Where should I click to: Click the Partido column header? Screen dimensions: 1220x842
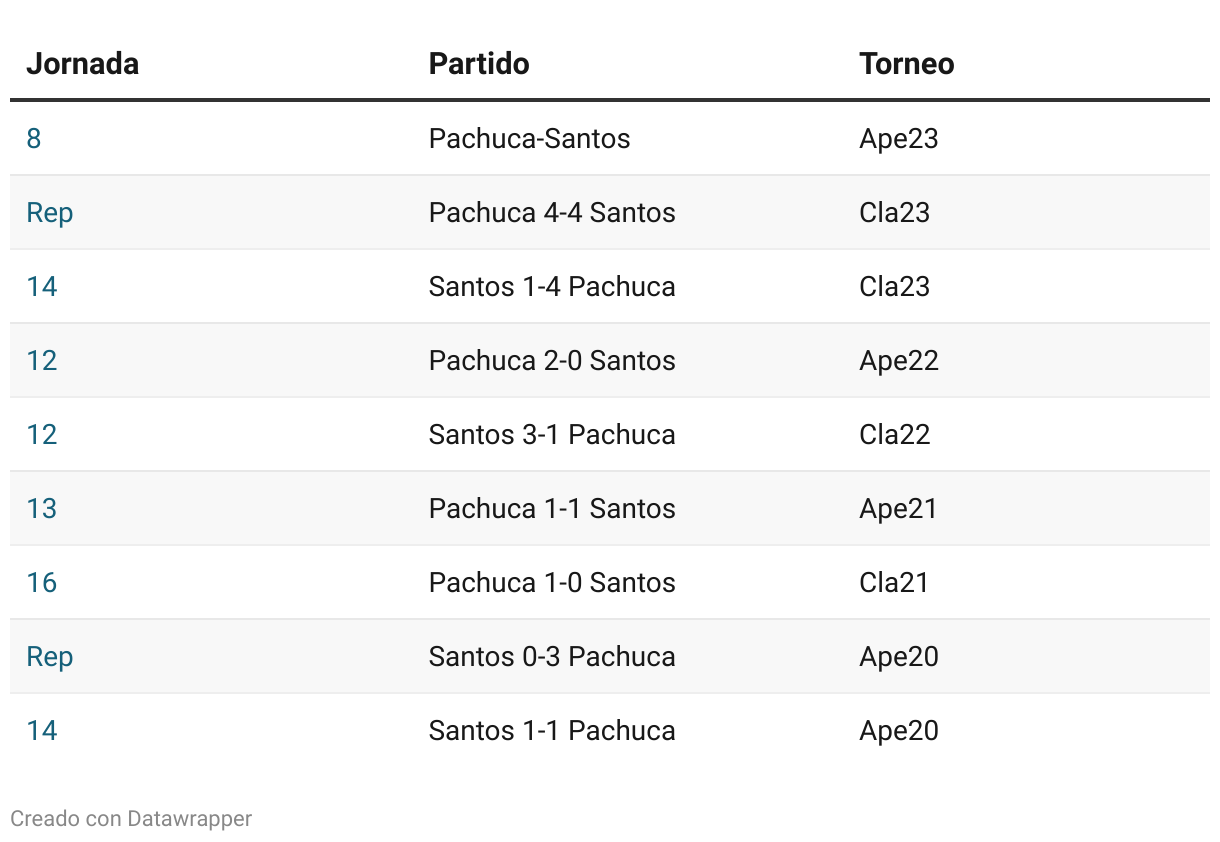tap(479, 64)
